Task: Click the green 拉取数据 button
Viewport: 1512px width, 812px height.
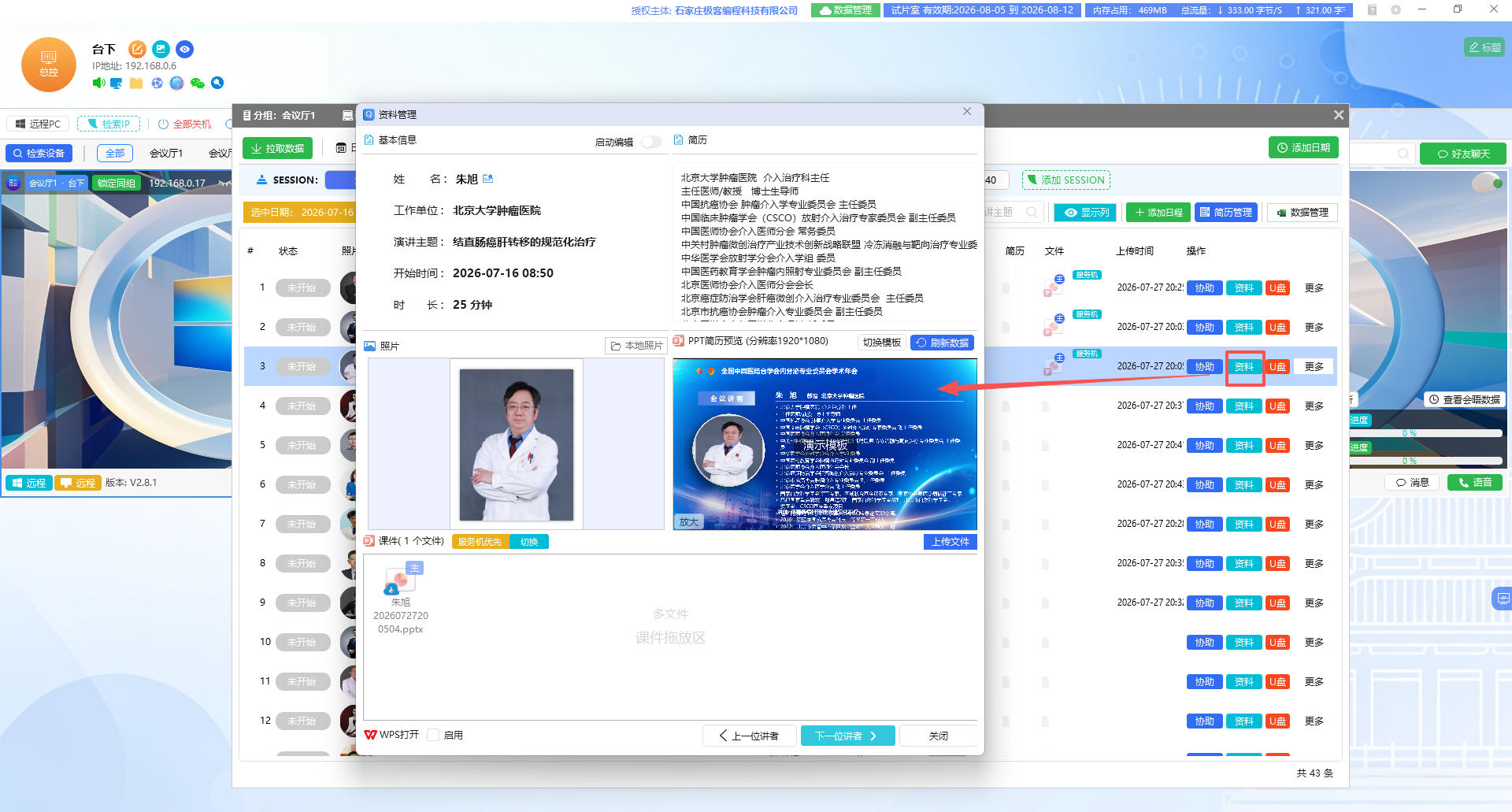Action: 277,148
